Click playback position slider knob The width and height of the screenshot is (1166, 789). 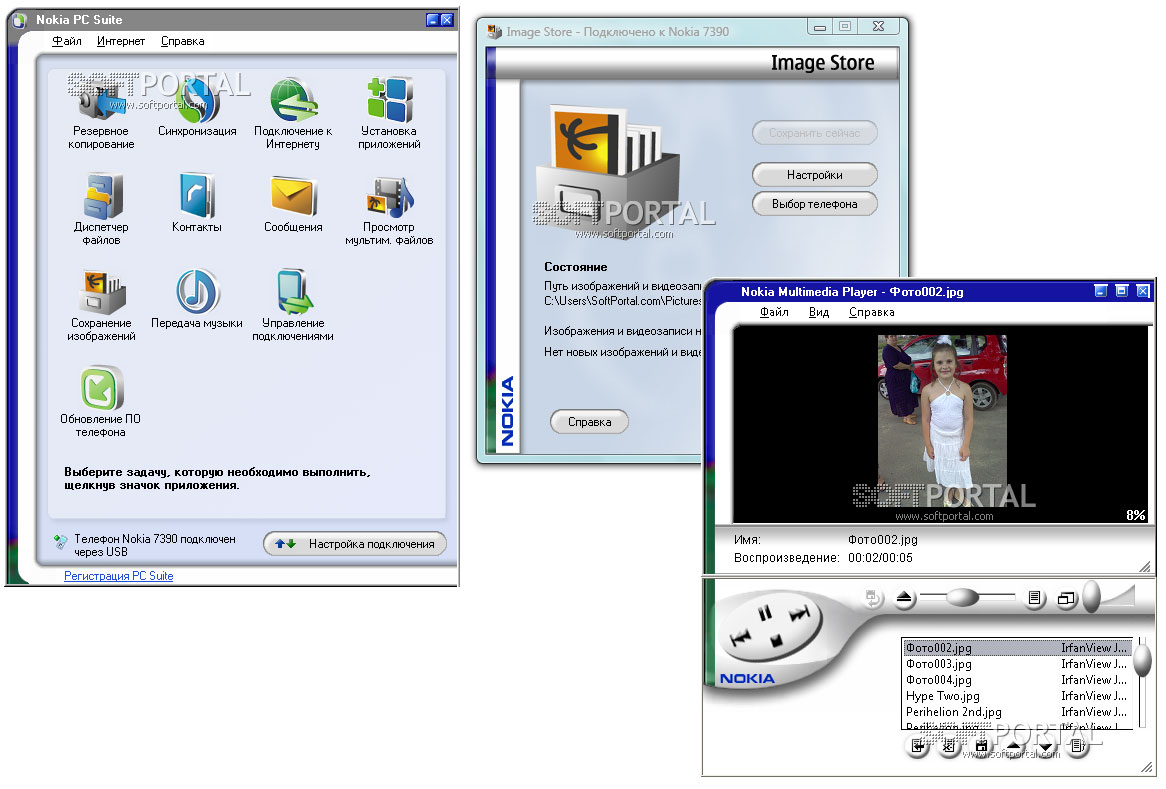point(962,597)
